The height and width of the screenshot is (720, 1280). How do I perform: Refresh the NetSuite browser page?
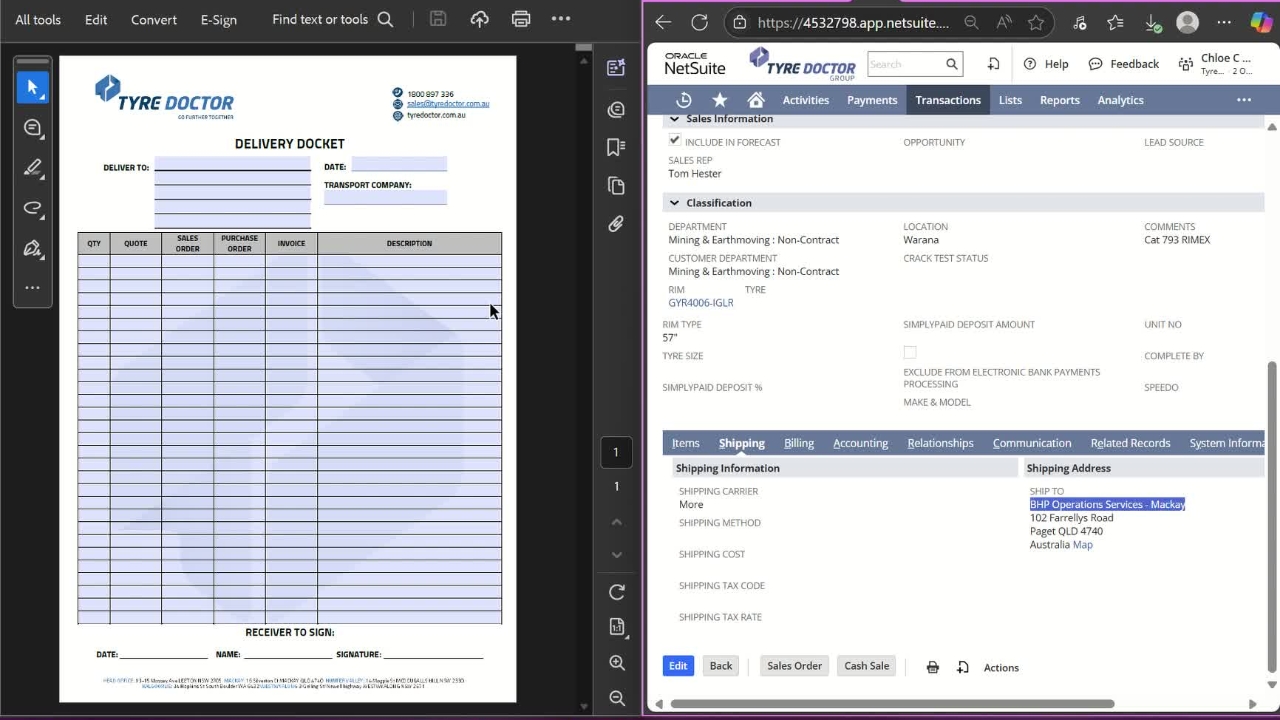pyautogui.click(x=699, y=22)
